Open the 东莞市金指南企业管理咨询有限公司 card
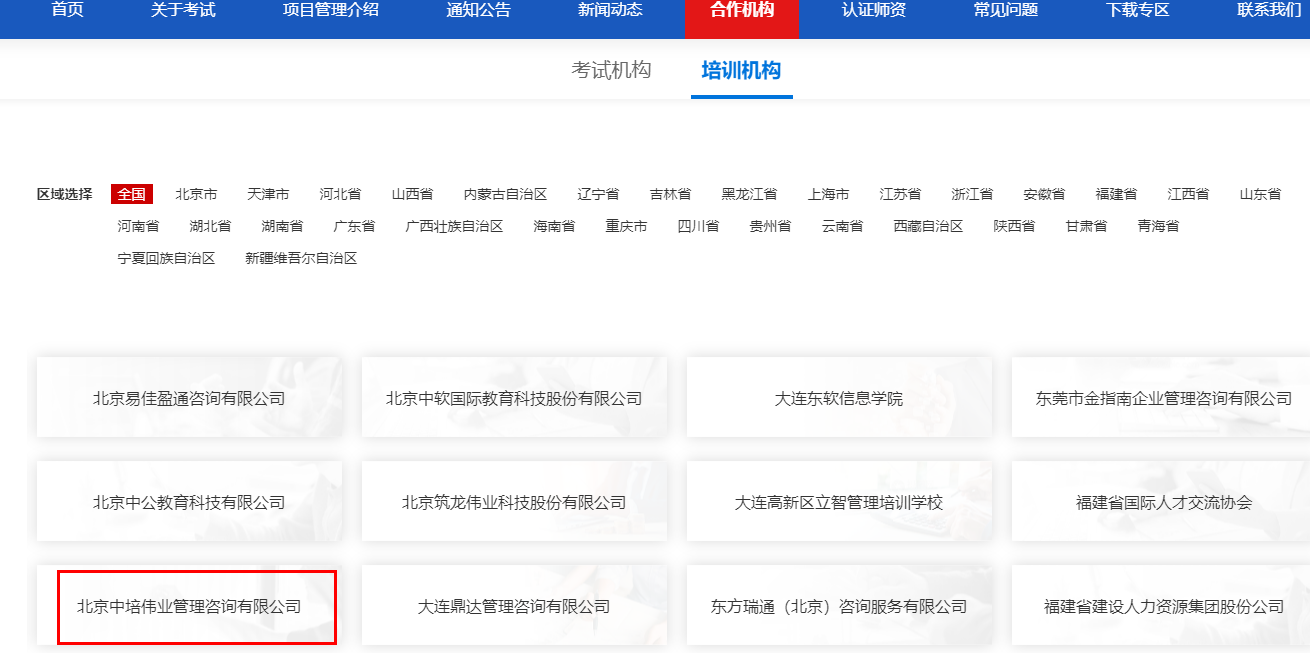The image size is (1310, 653). tap(1162, 397)
